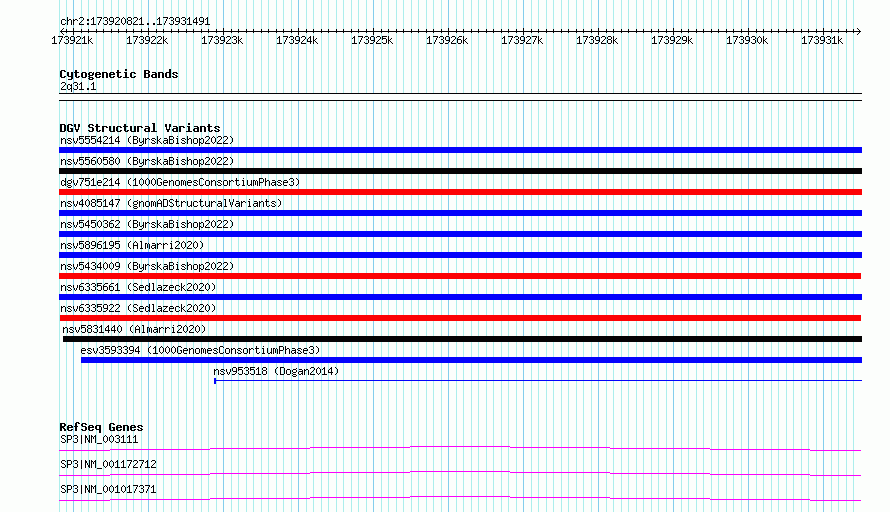Screen dimensions: 890x512
Task: Open the dgv751e214 (1000GenomesConsortiumPhase3) label
Action: pos(180,182)
